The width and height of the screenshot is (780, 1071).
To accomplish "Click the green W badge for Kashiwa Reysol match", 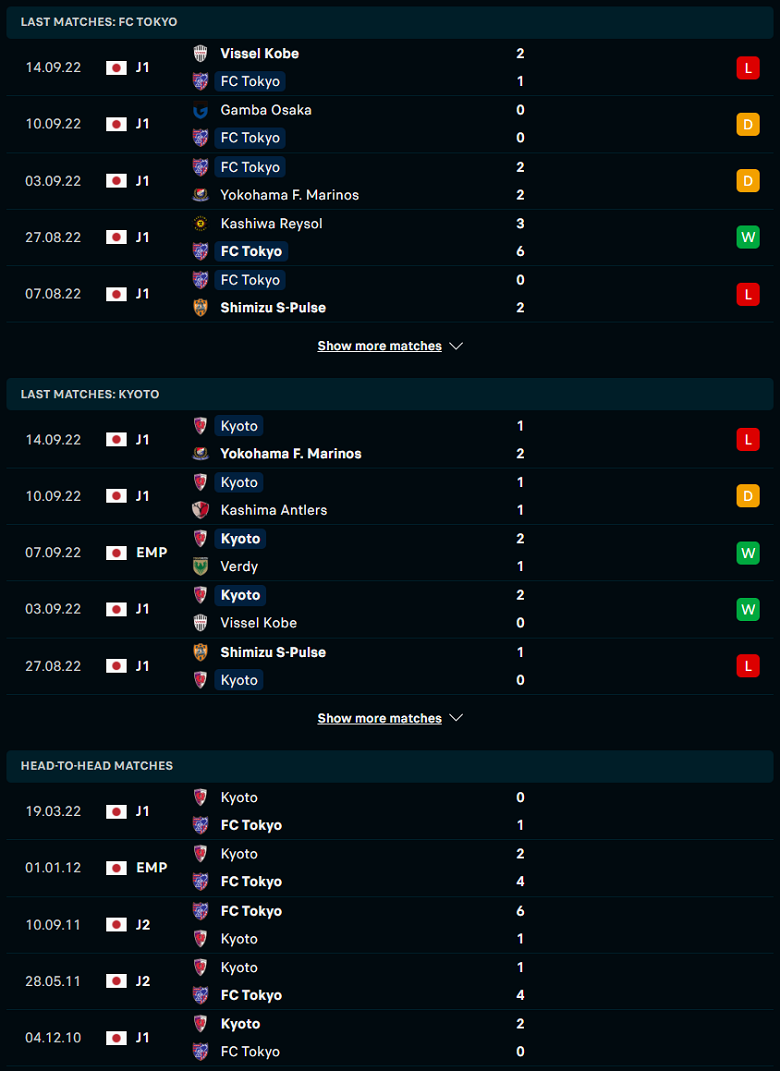I will pyautogui.click(x=748, y=237).
